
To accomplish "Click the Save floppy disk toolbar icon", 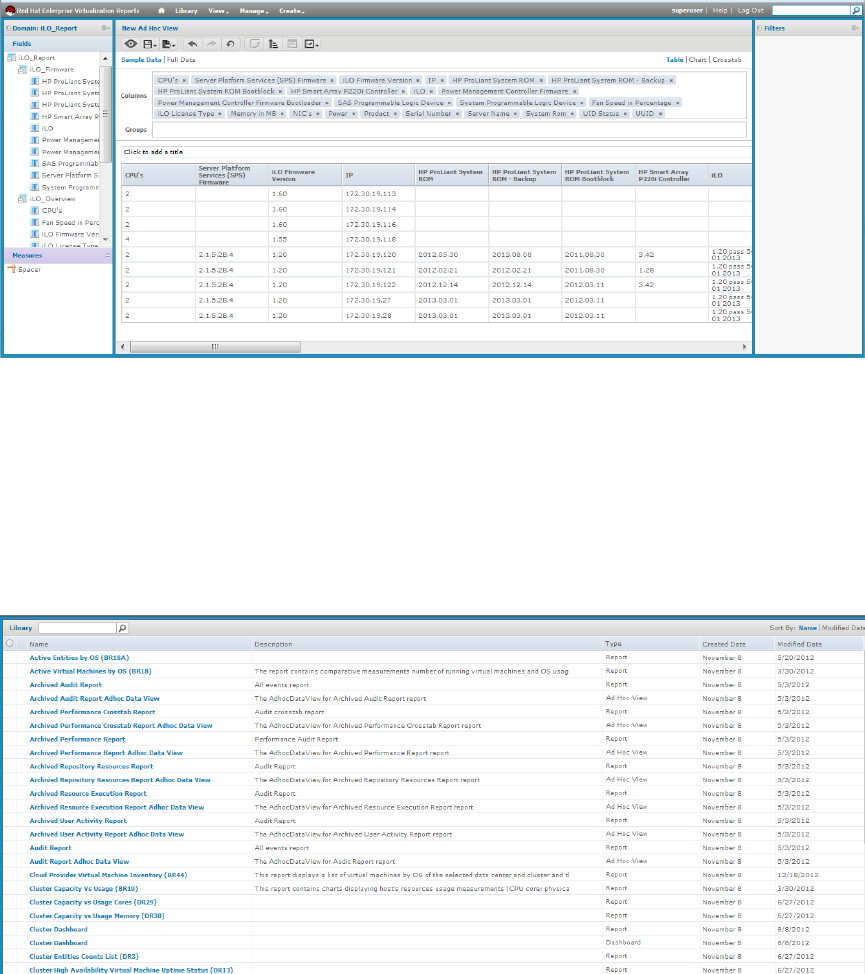I will [x=149, y=44].
